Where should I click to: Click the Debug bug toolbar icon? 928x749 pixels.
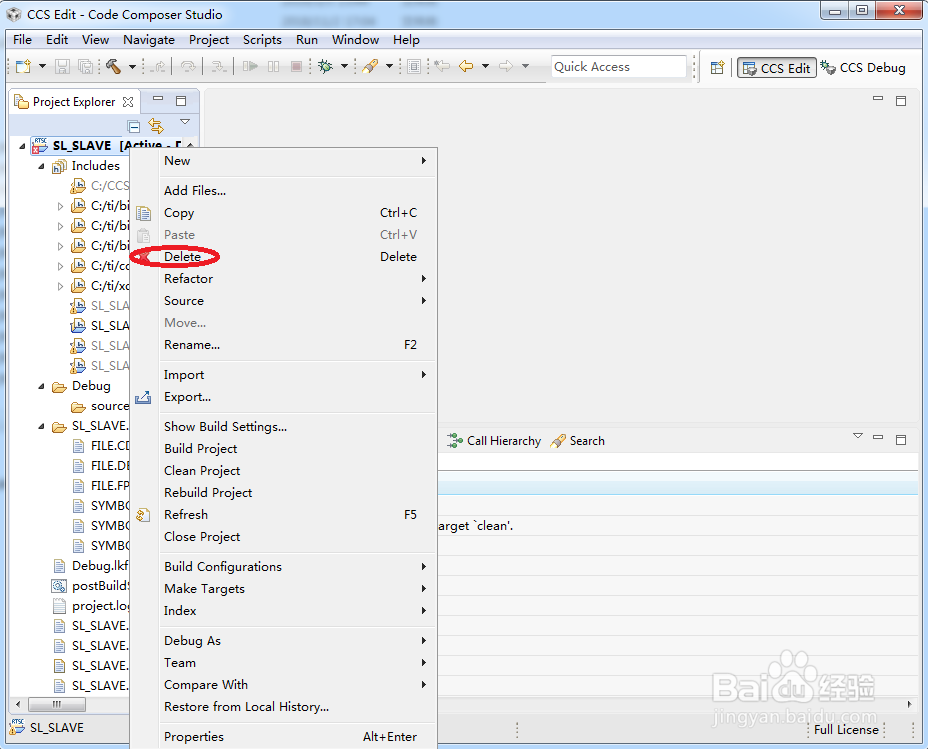coord(326,66)
